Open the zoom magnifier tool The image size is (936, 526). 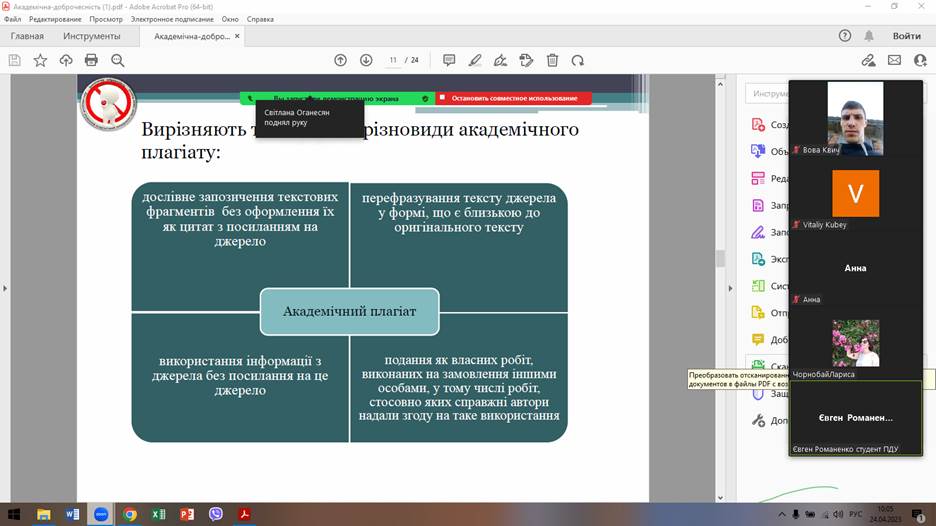pos(117,60)
